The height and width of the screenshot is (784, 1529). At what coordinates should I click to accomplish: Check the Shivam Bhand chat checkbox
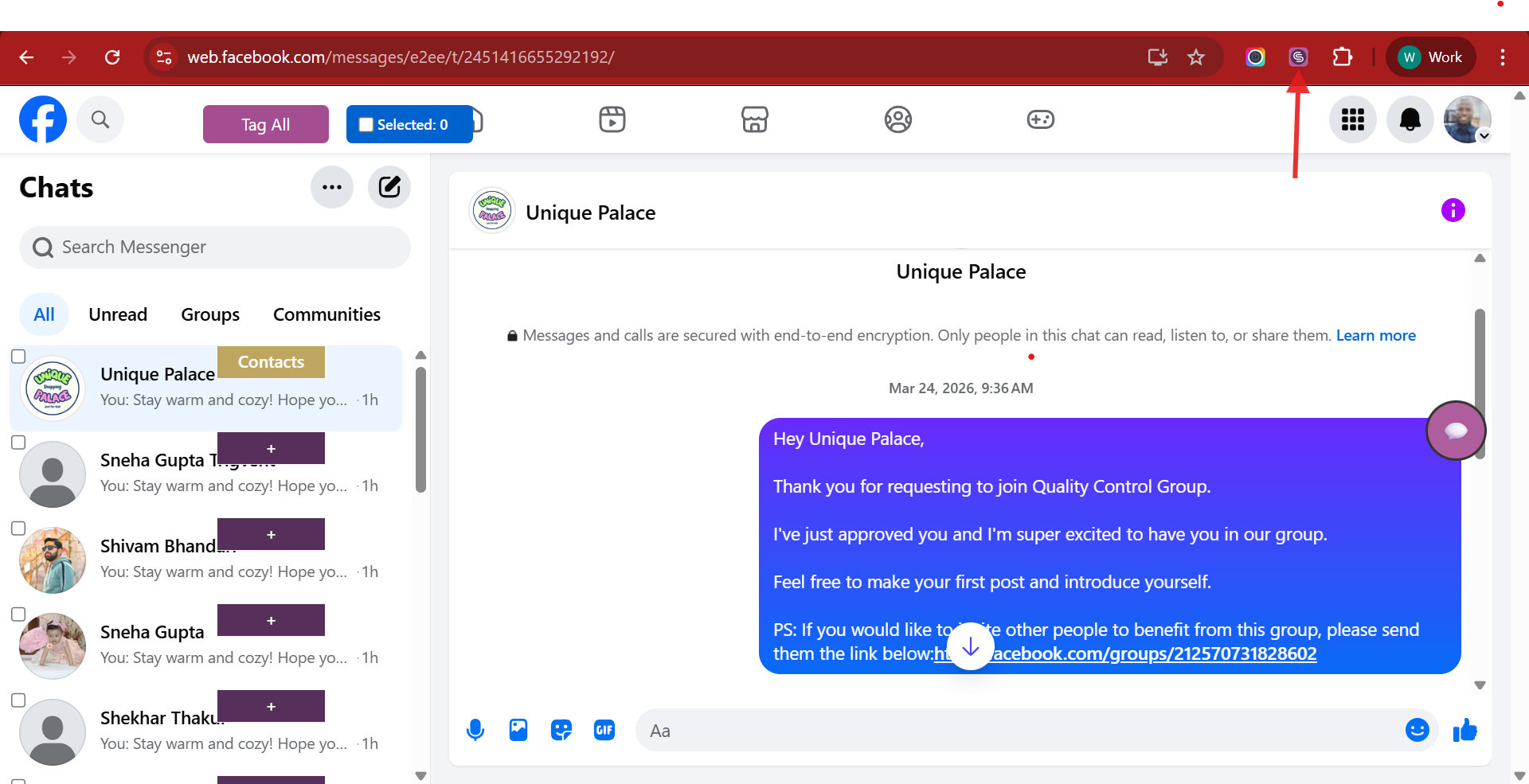(18, 529)
